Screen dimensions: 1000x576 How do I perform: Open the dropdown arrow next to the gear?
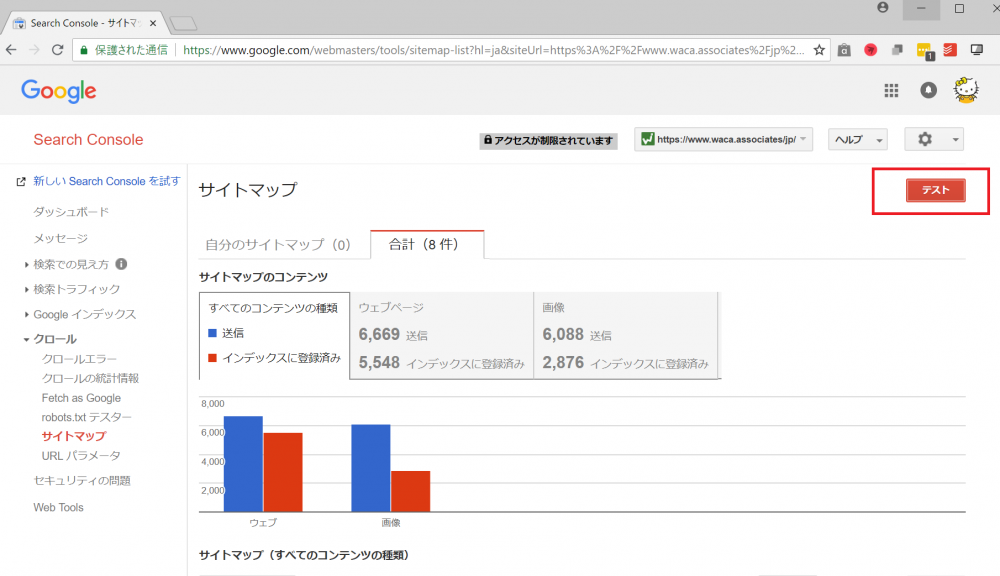[x=955, y=140]
